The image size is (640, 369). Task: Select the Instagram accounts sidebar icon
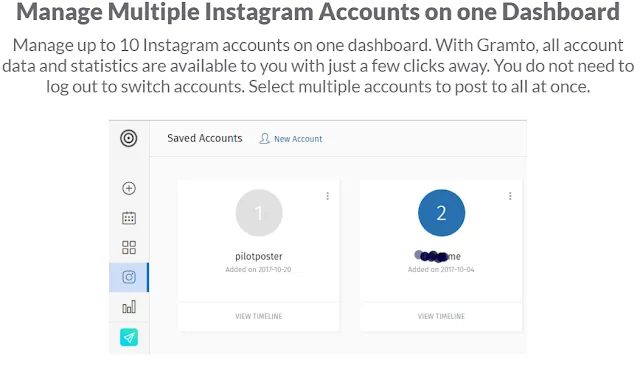(129, 277)
